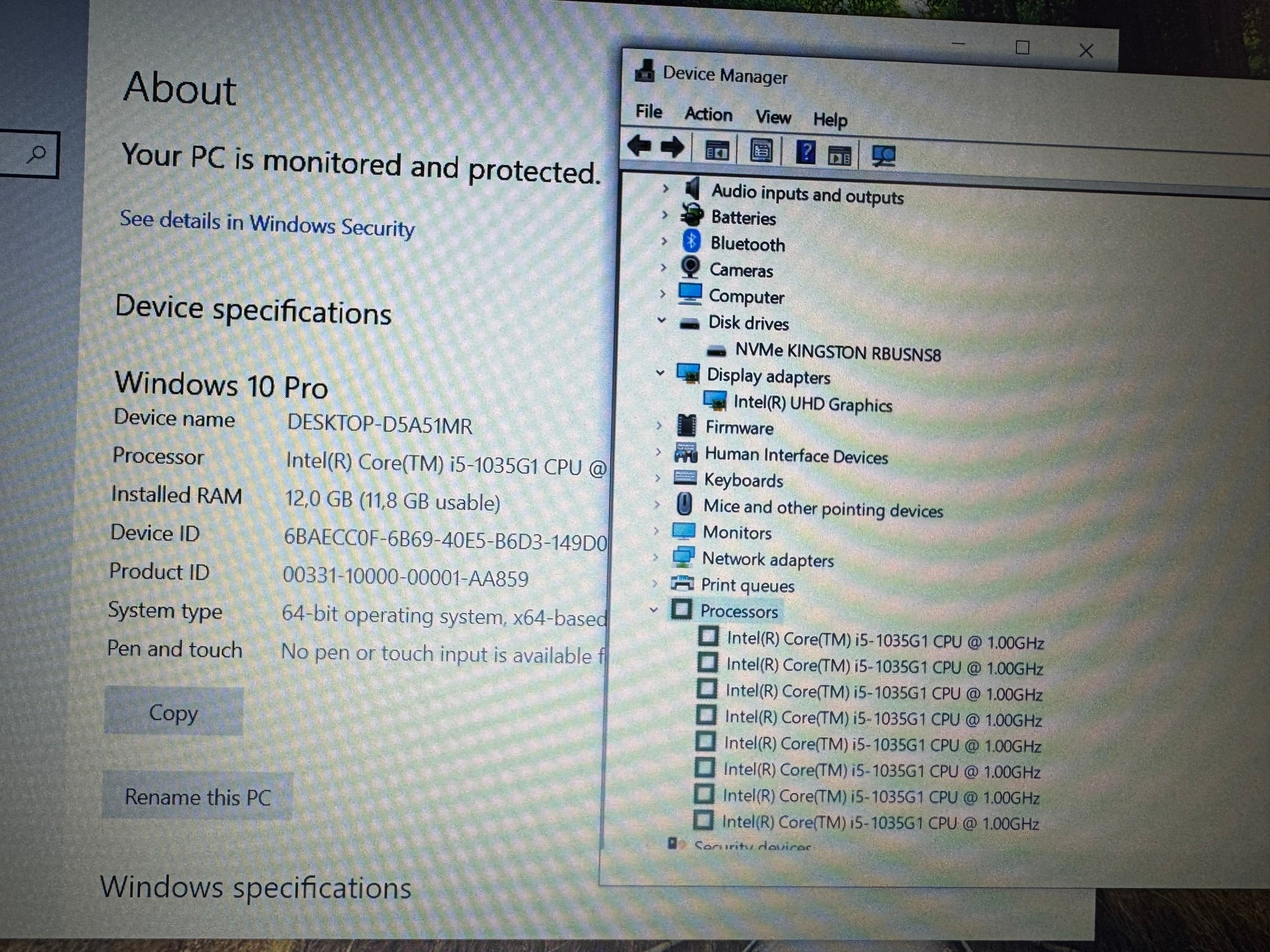This screenshot has height=952, width=1270.
Task: Select the last i5-1035G1 processor entry
Action: [880, 822]
